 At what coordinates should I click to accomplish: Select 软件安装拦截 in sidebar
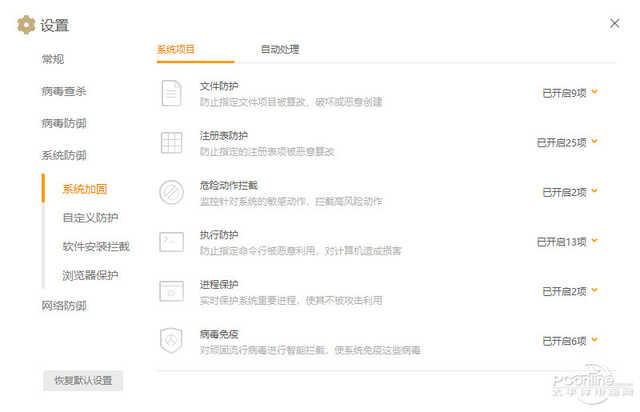(x=96, y=246)
